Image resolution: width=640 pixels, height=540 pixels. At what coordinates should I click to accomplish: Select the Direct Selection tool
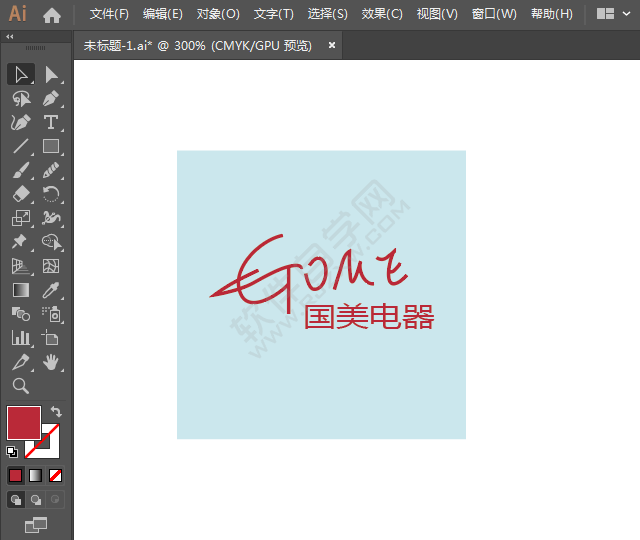click(51, 75)
